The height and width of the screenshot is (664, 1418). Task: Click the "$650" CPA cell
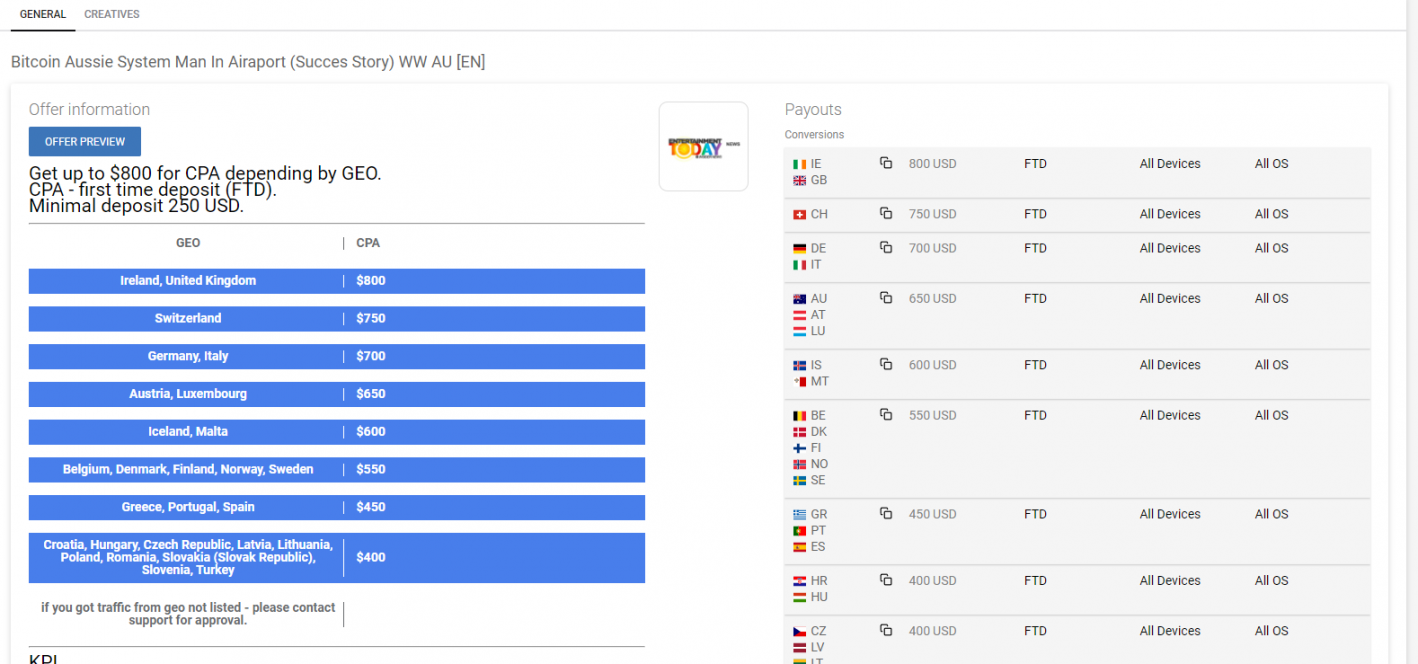370,394
